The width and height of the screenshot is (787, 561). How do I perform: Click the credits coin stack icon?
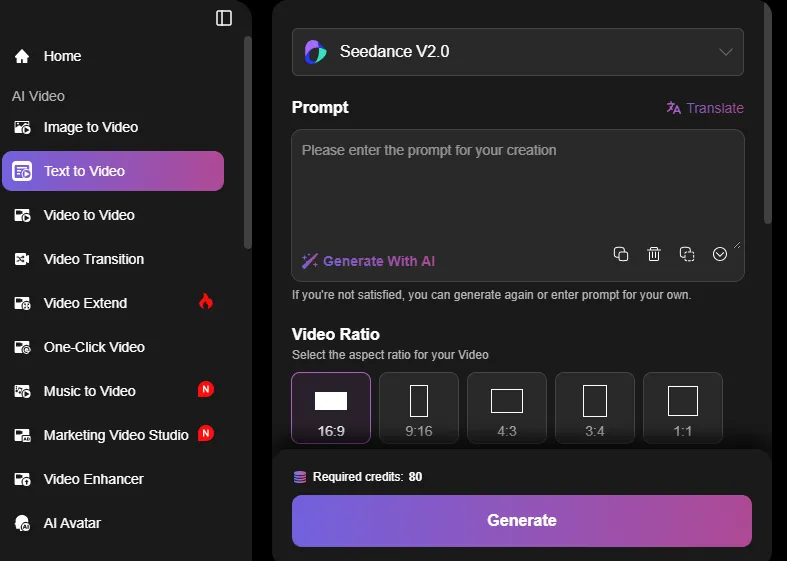300,477
